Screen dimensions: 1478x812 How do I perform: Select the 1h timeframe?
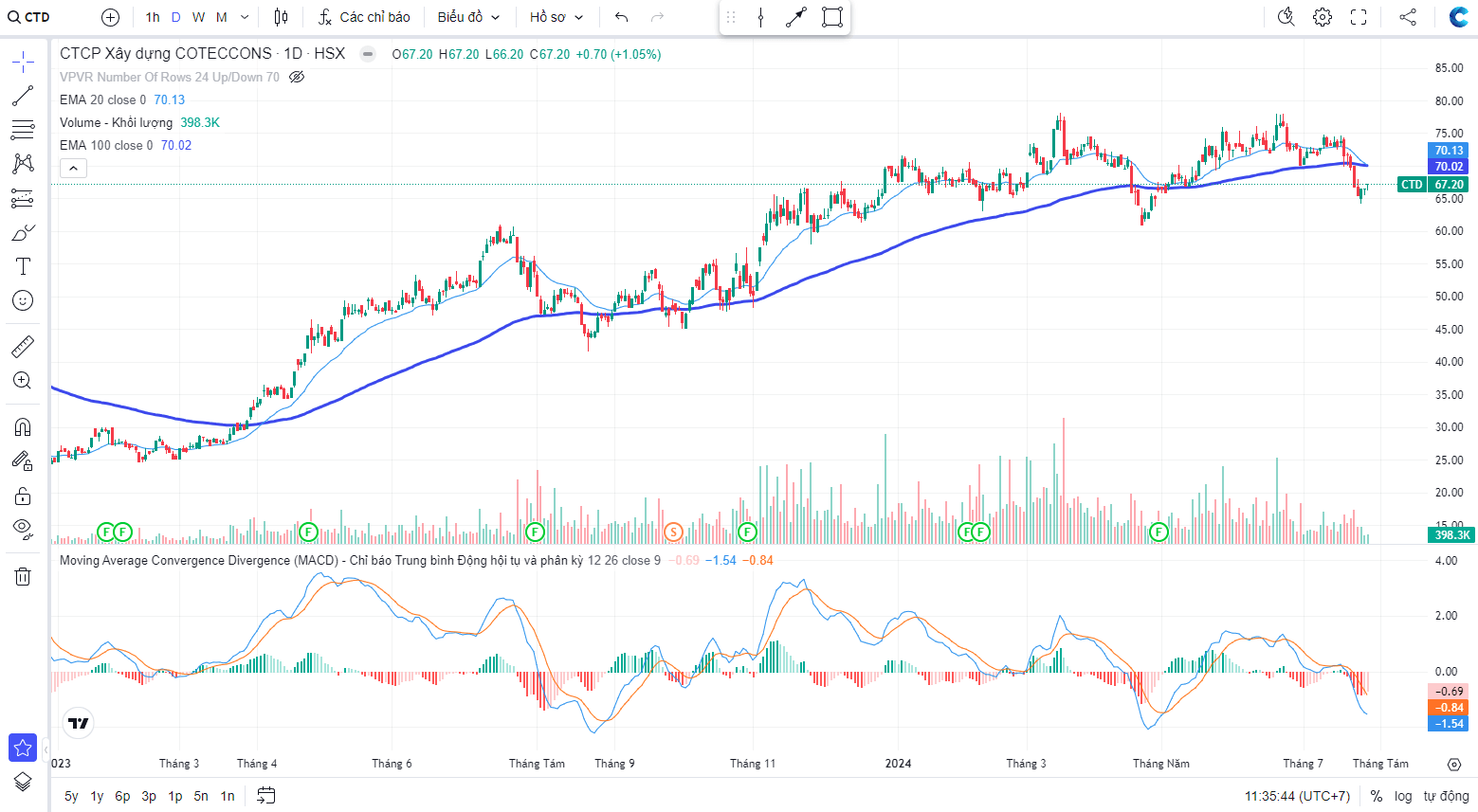click(153, 17)
